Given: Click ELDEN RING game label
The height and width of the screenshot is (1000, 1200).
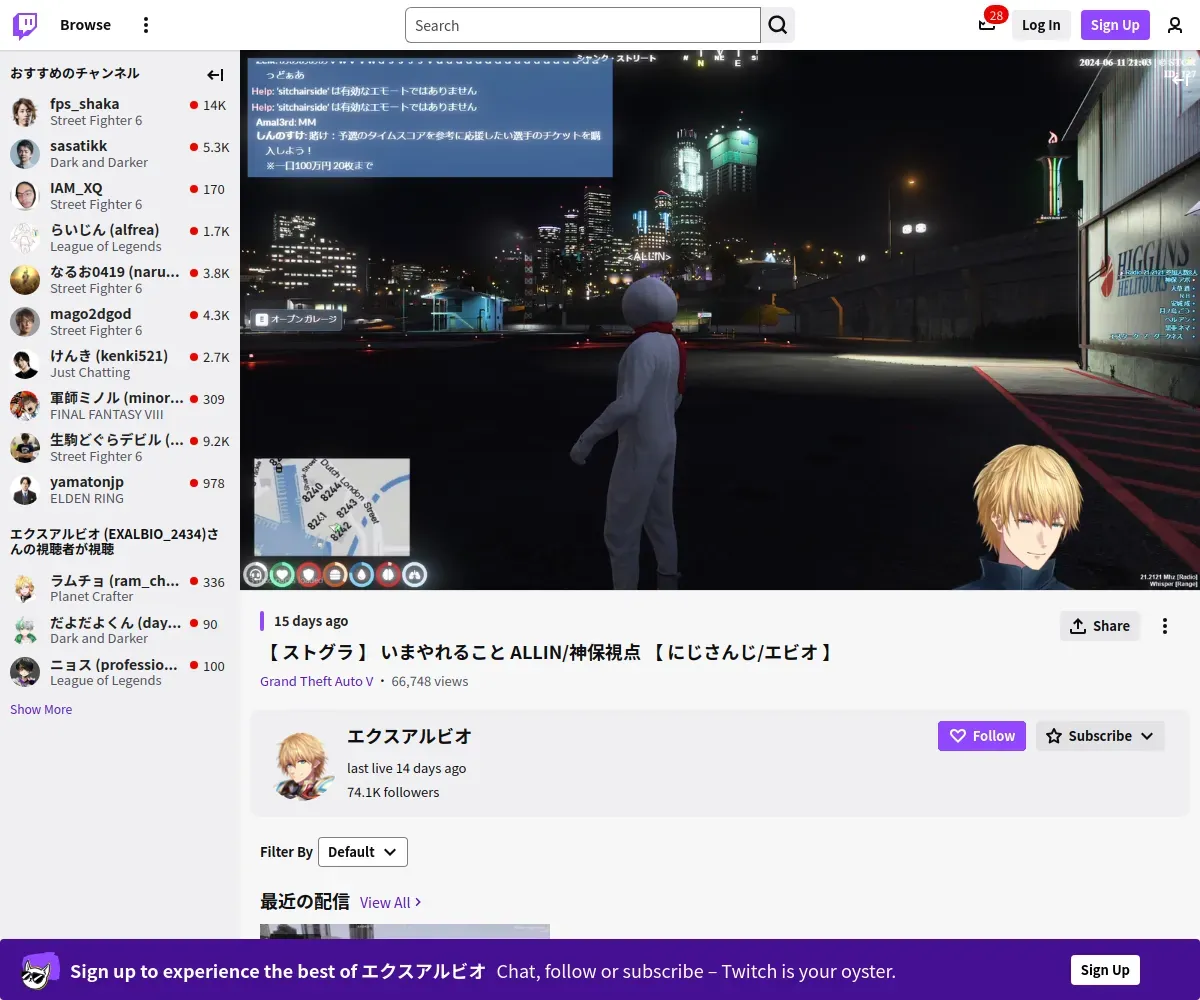Looking at the screenshot, I should (87, 499).
